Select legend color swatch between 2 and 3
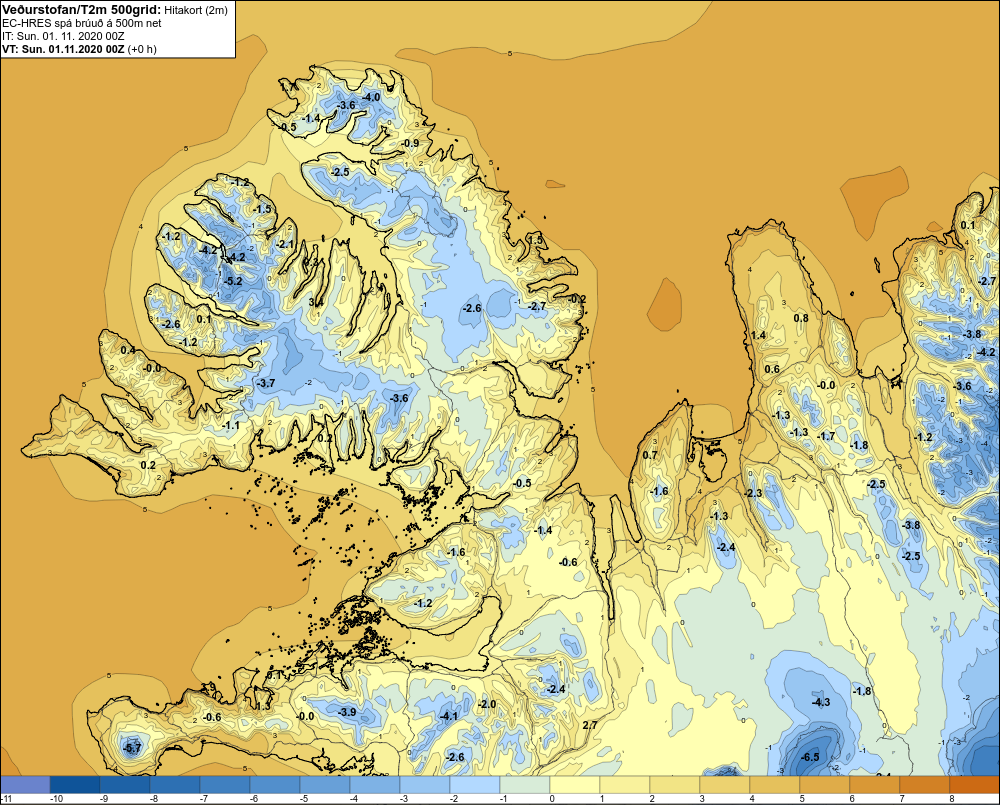 (x=675, y=785)
